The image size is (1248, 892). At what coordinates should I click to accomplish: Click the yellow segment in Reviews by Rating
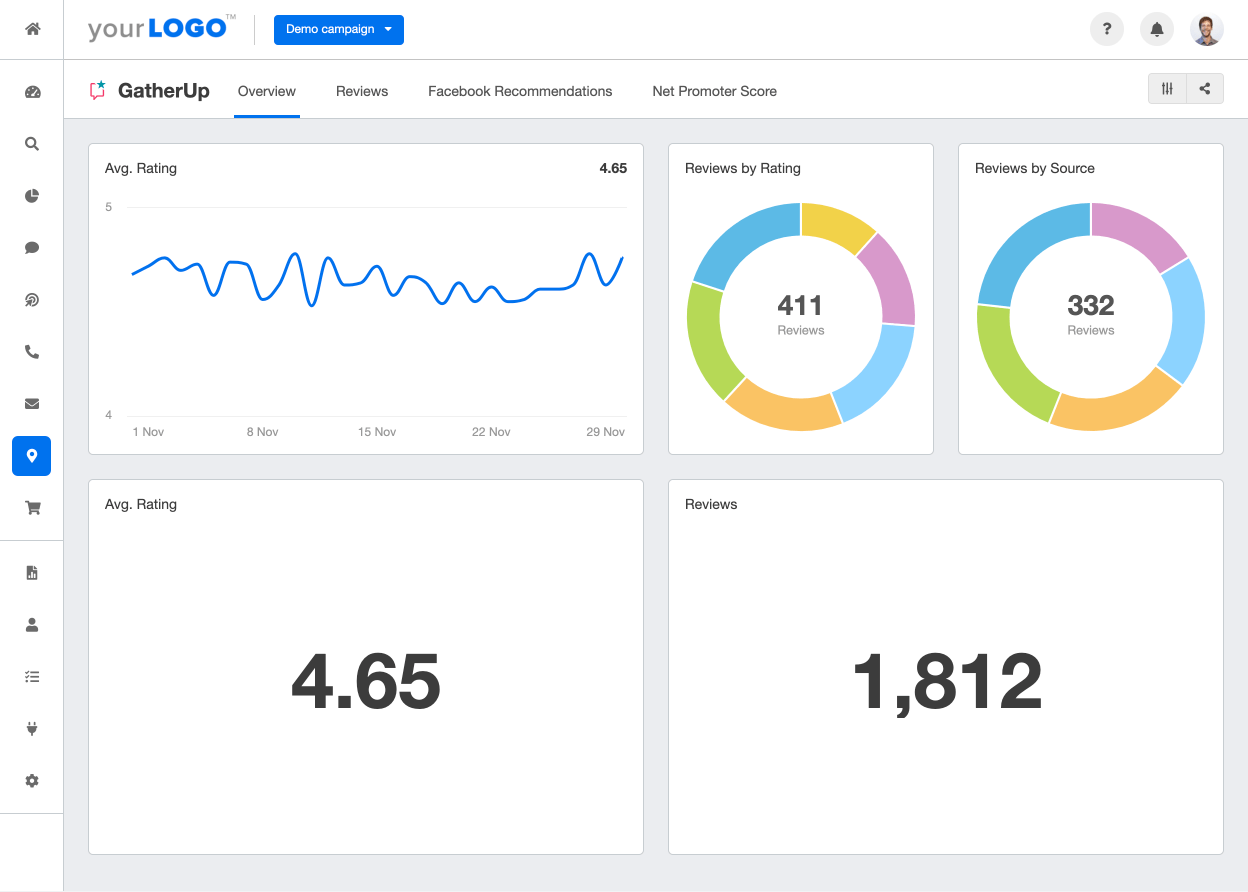(833, 225)
